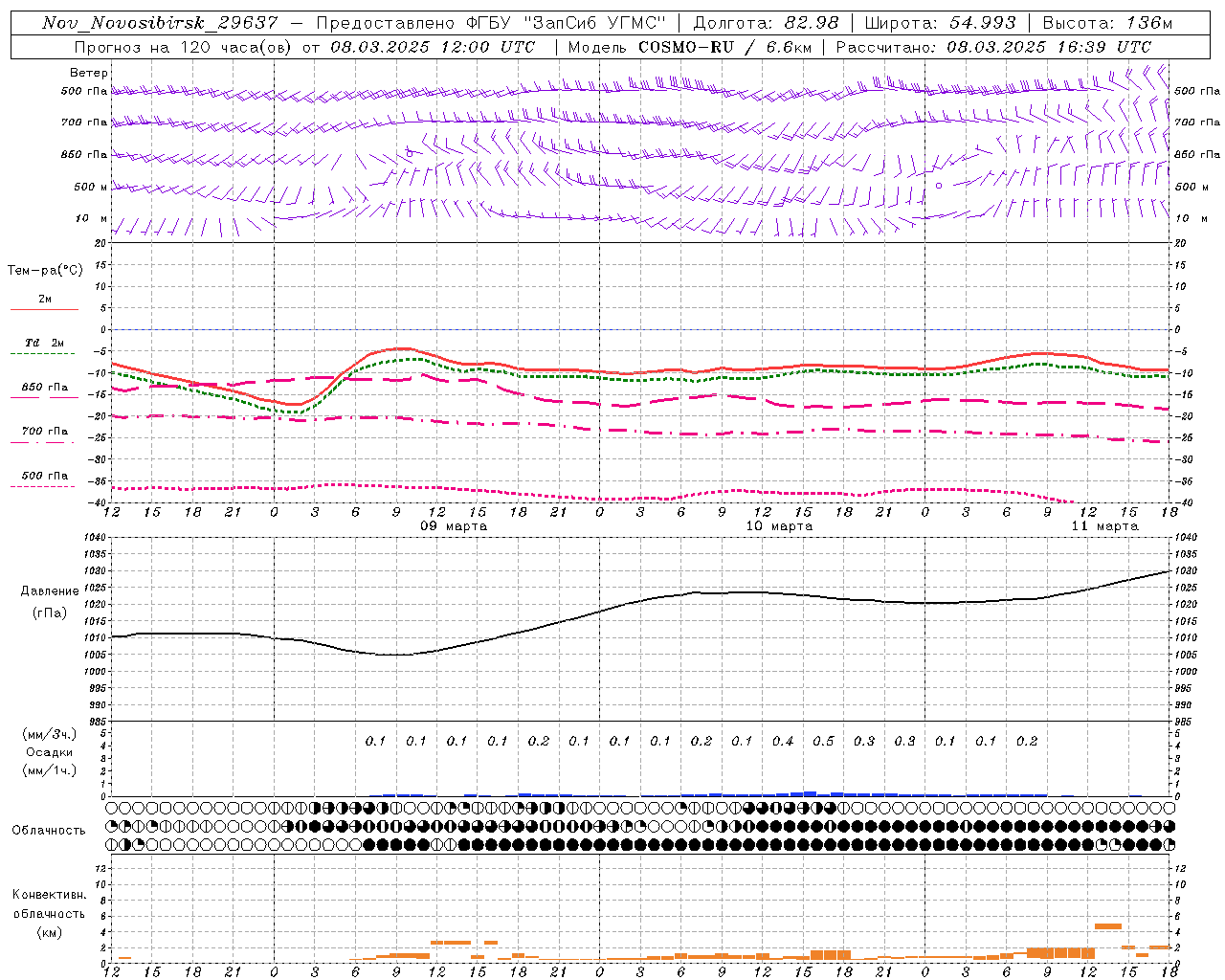Click the 'Конвективн.' label
The height and width of the screenshot is (980, 1225).
pos(49,895)
